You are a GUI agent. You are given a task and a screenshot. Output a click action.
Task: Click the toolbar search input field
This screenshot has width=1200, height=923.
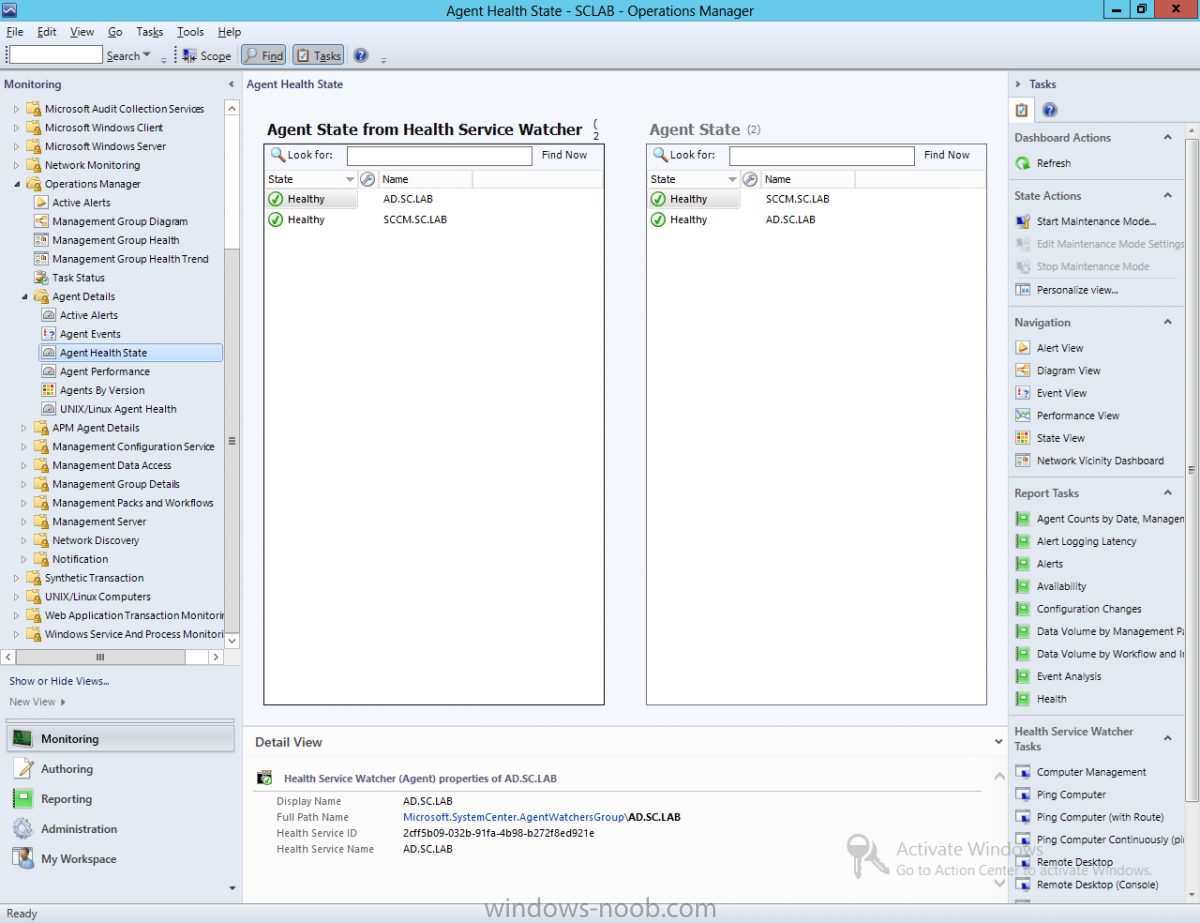click(x=56, y=55)
